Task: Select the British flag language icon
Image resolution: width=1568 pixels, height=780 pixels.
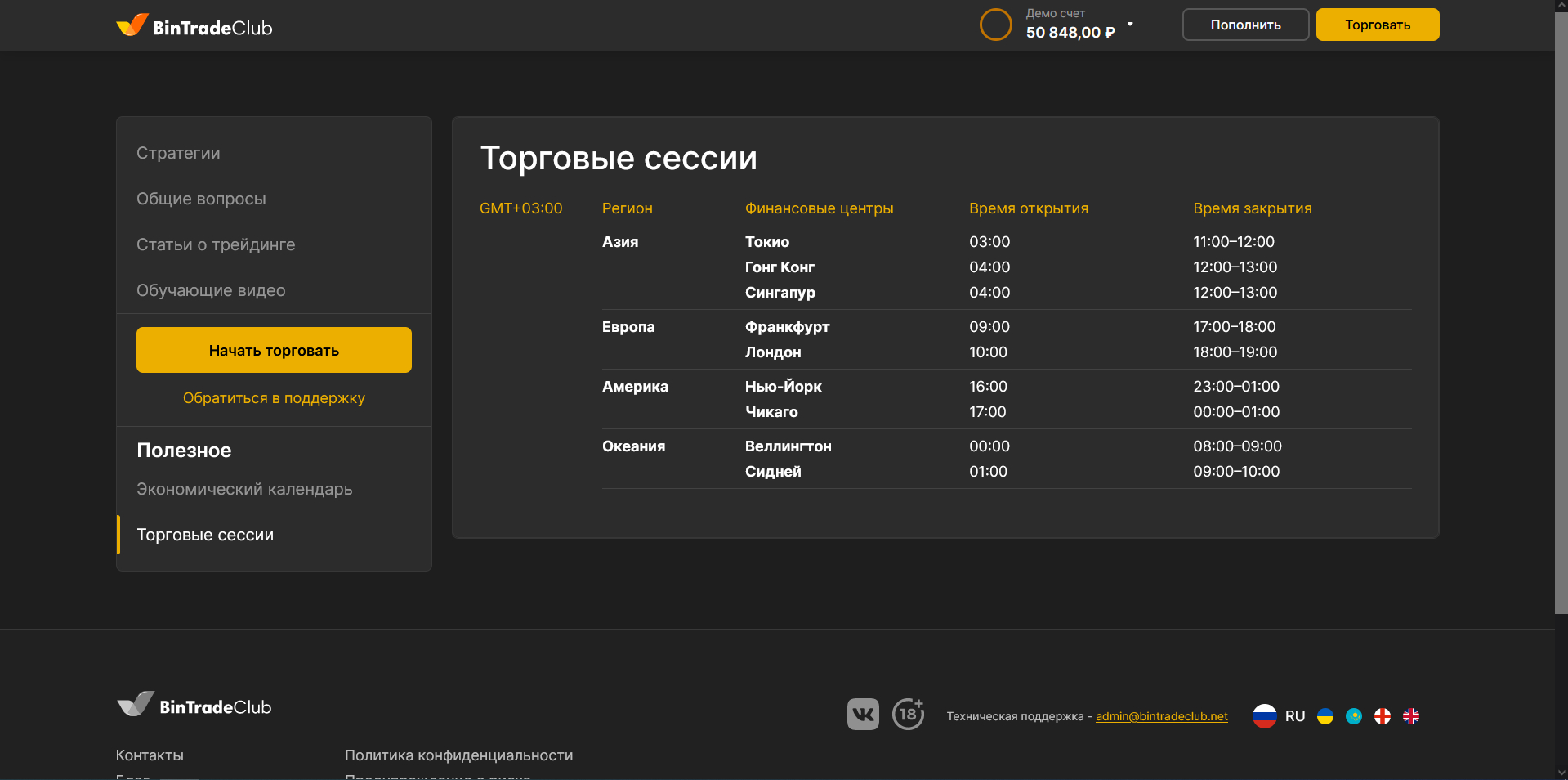Action: (1410, 716)
